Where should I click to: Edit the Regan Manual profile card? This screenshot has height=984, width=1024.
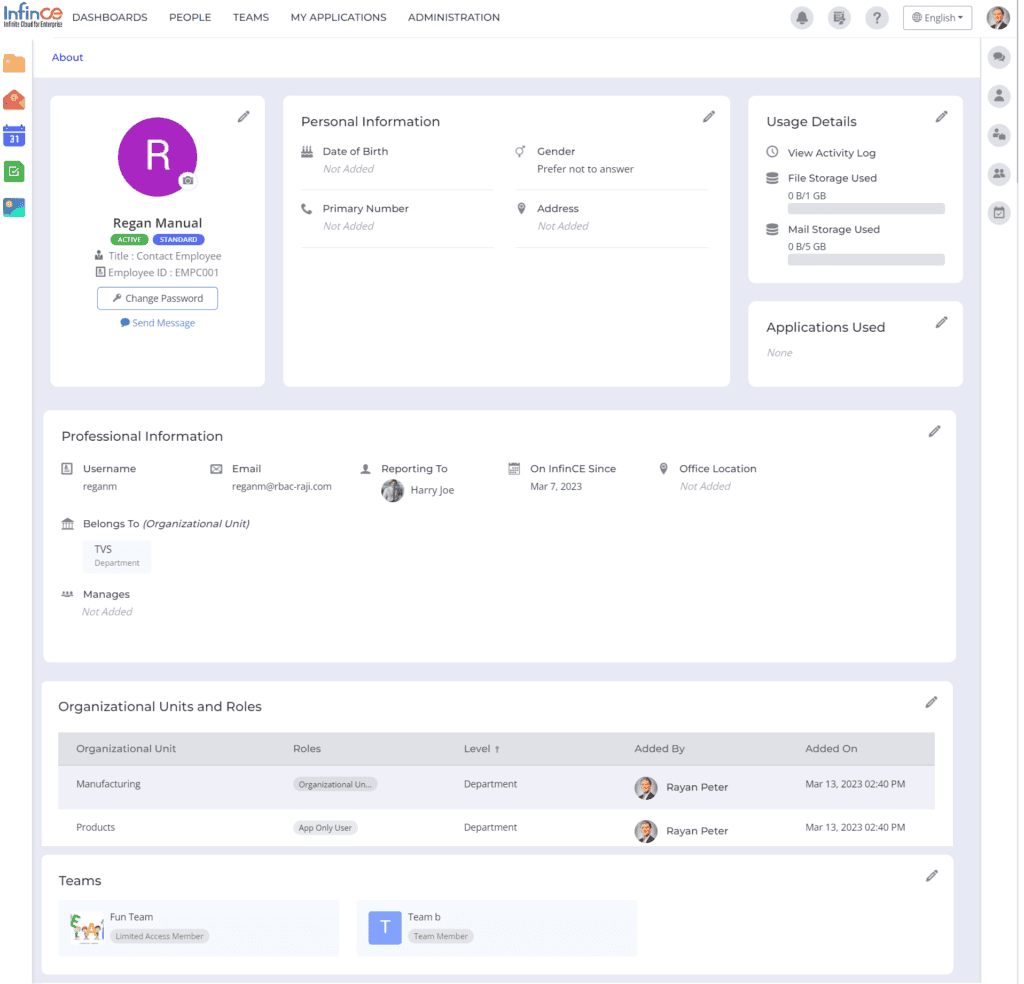[x=244, y=117]
